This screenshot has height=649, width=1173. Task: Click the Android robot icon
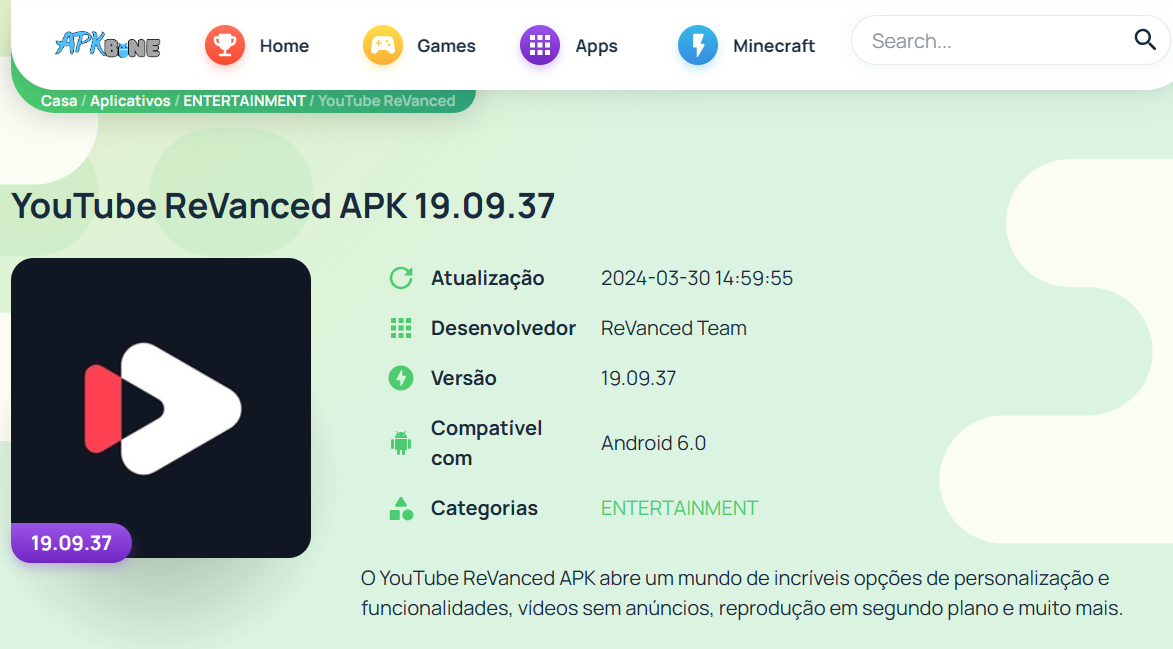401,443
